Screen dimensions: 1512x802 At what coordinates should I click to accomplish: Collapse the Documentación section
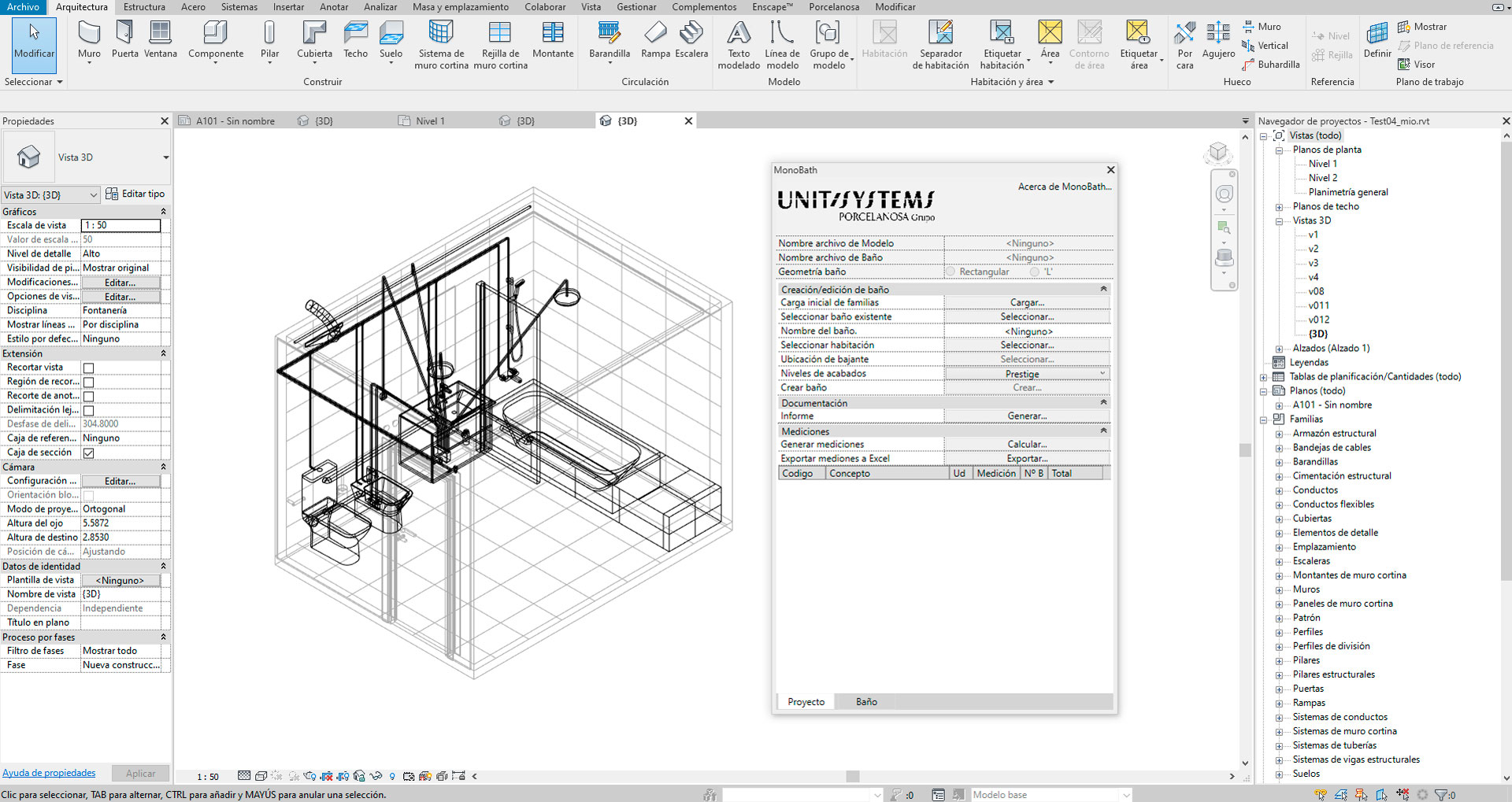tap(1103, 402)
